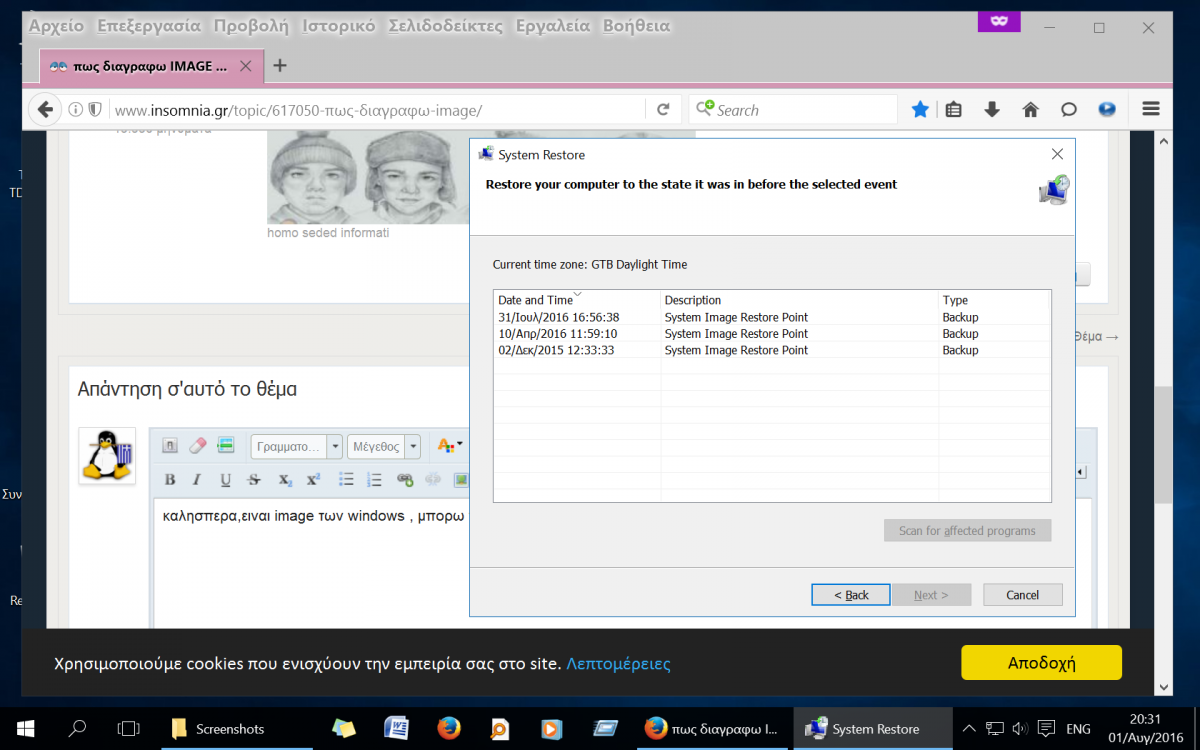This screenshot has height=750, width=1200.
Task: Go back using Firefox back arrow
Action: tap(44, 109)
